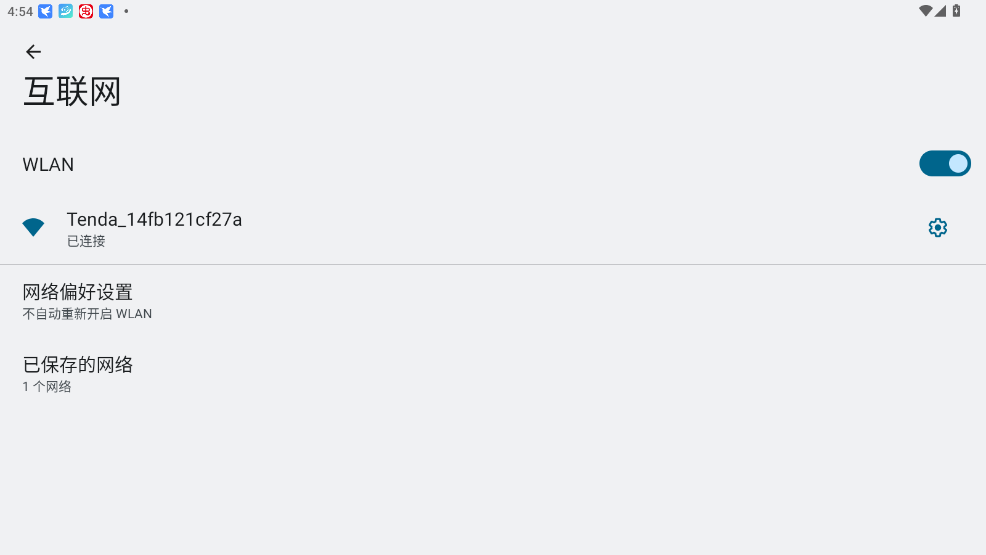This screenshot has width=986, height=555.
Task: Tap 不自动重新开启 WLAN subtitle
Action: [87, 314]
